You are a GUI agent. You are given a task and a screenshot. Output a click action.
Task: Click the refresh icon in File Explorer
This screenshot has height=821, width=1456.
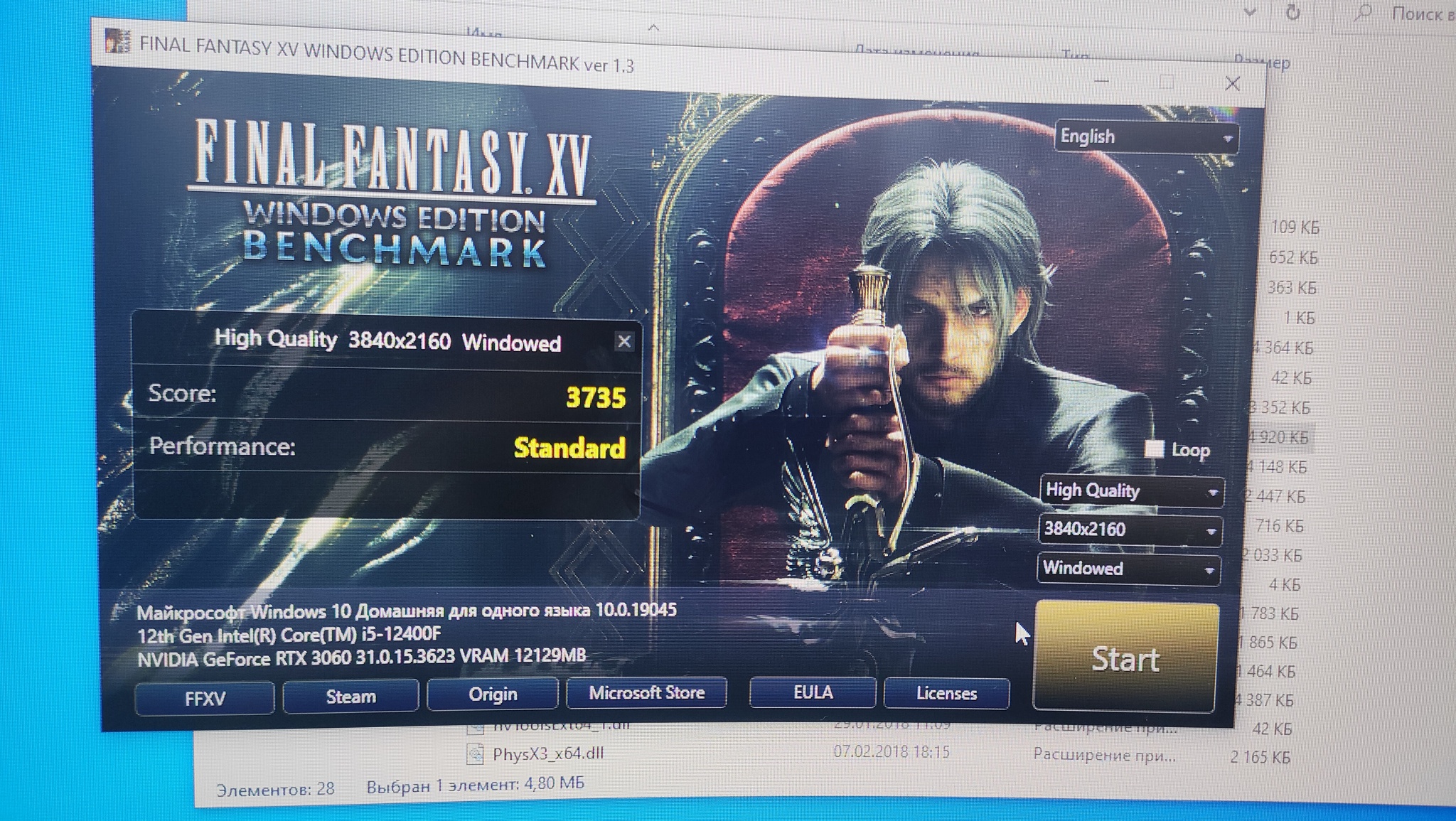[1292, 12]
